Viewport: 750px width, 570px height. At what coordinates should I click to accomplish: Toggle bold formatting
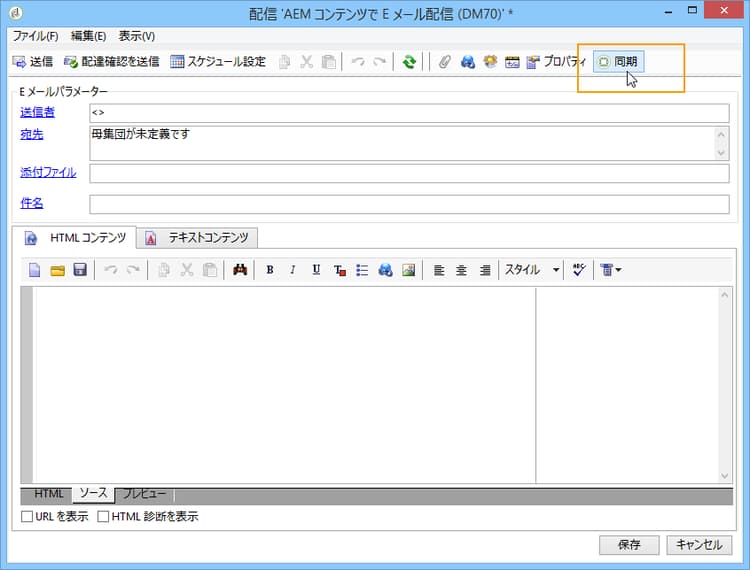coord(270,270)
